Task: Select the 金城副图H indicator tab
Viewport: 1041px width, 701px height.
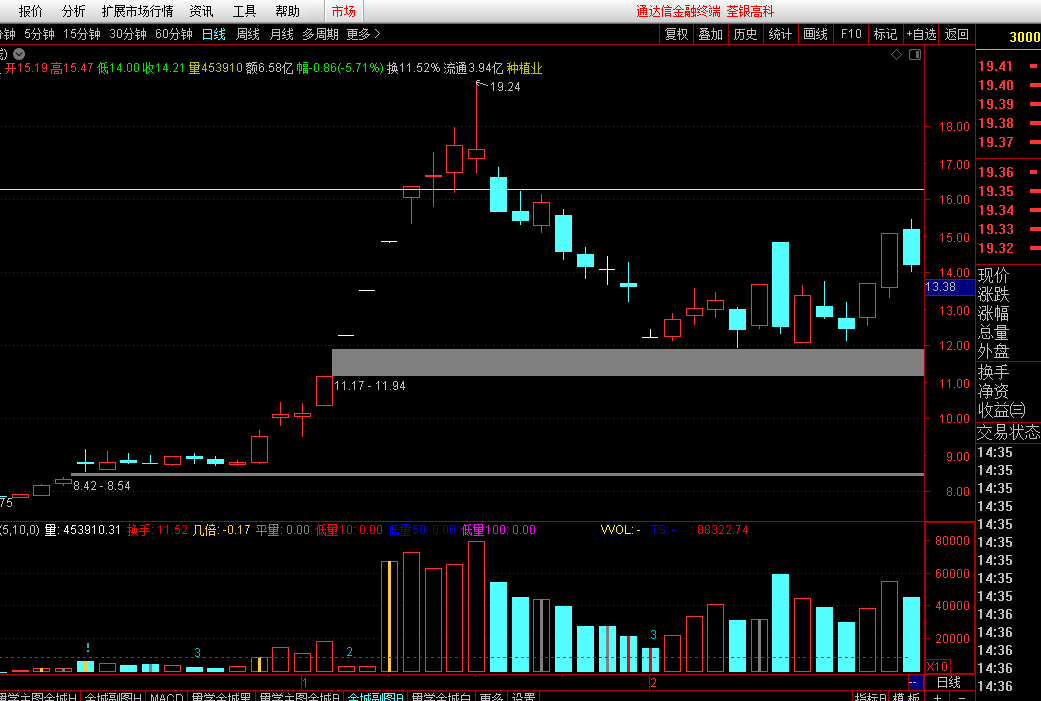Action: coord(113,696)
